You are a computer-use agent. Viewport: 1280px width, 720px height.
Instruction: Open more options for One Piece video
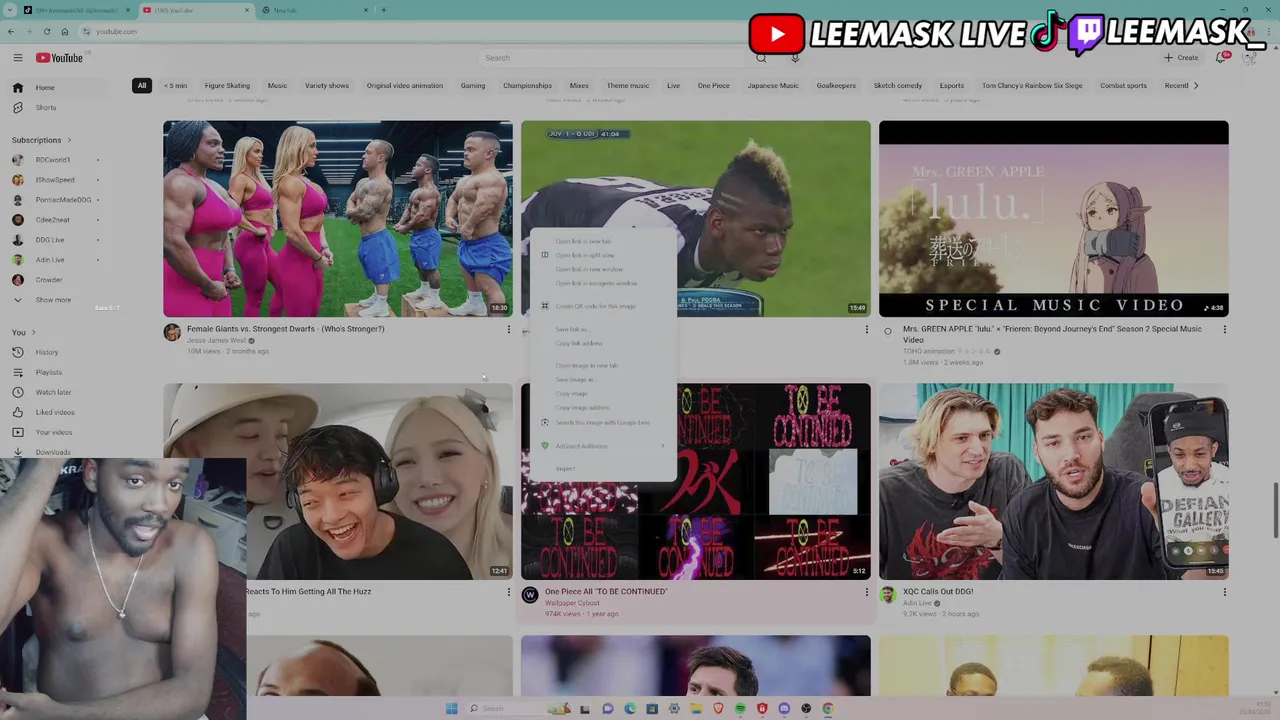pyautogui.click(x=866, y=592)
